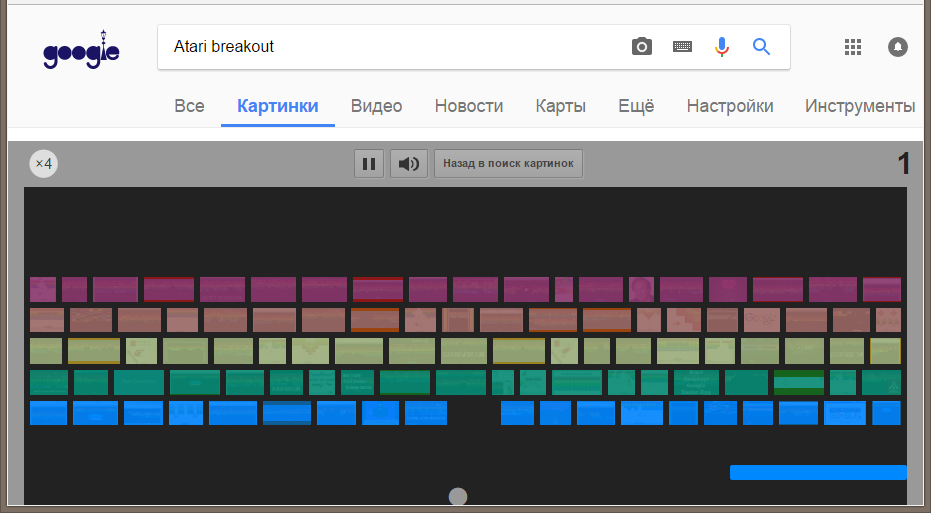Click the ×4 lives indicator
931x513 pixels.
pyautogui.click(x=43, y=163)
